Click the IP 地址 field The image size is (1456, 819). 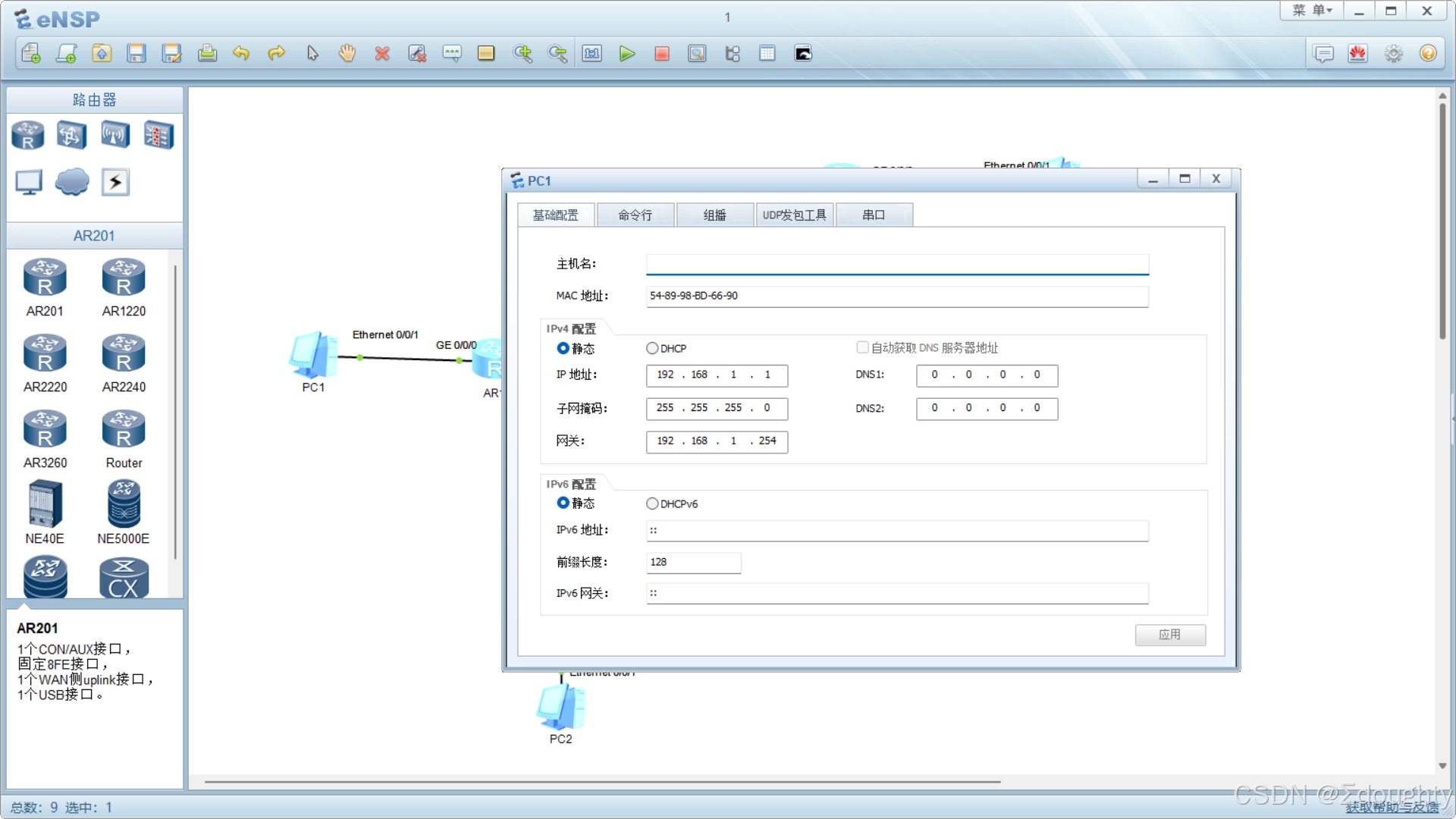(x=717, y=375)
